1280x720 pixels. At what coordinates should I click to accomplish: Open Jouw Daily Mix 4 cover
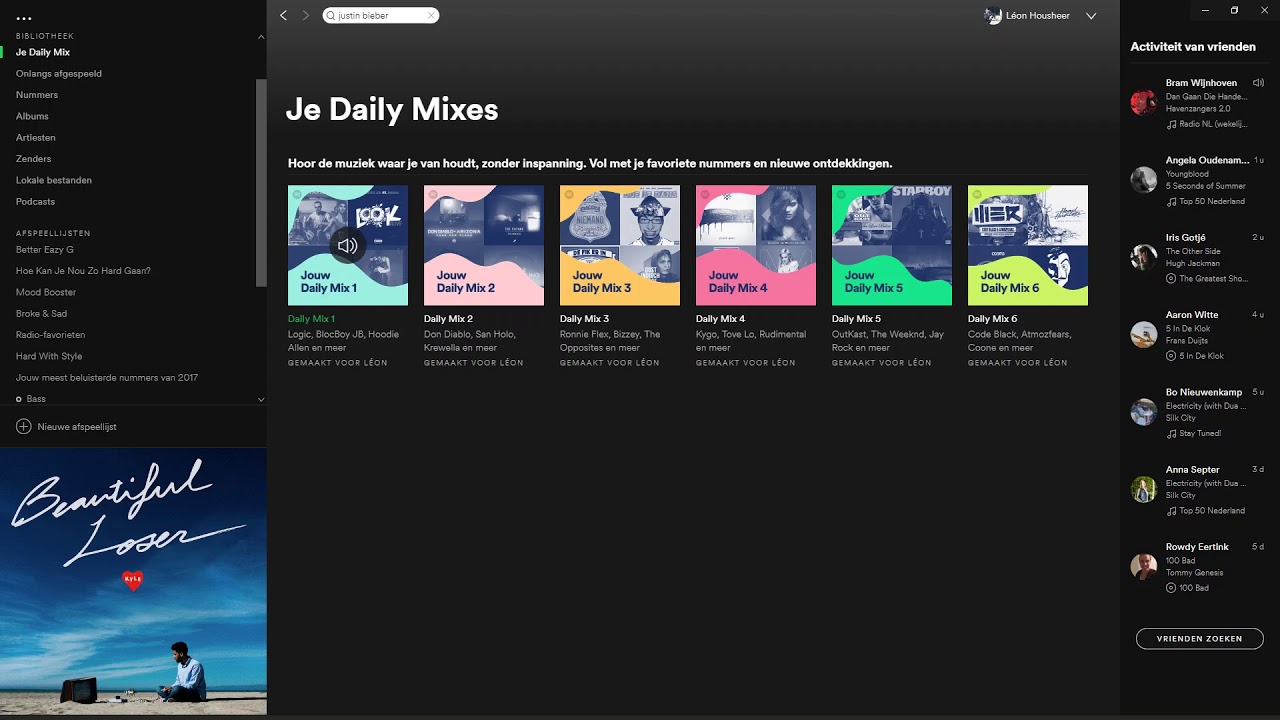coord(756,245)
